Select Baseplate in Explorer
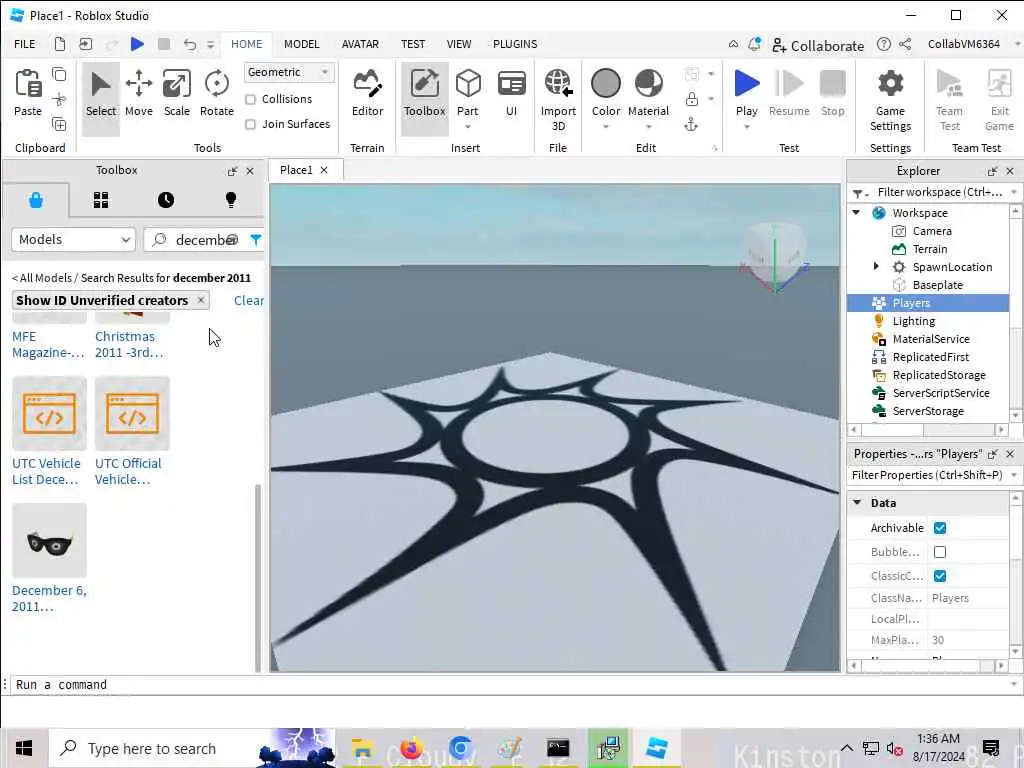This screenshot has width=1024, height=768. coord(937,285)
